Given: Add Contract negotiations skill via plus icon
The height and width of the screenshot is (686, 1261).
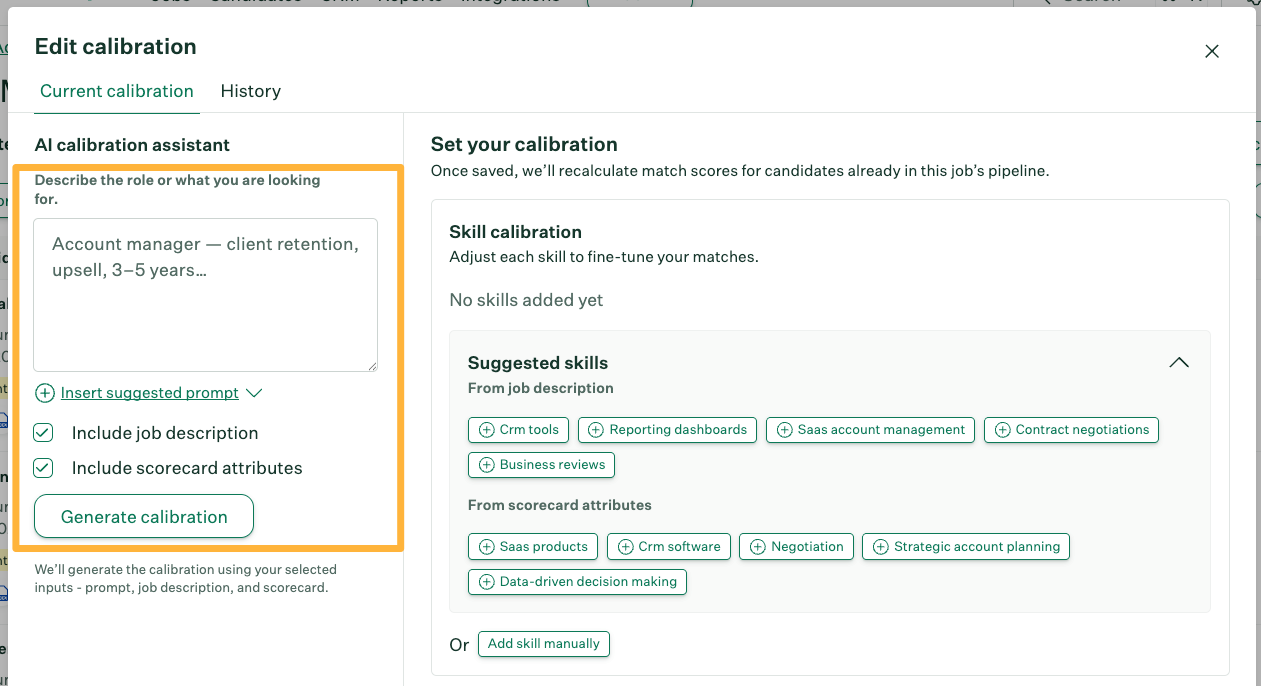Looking at the screenshot, I should tap(1003, 430).
